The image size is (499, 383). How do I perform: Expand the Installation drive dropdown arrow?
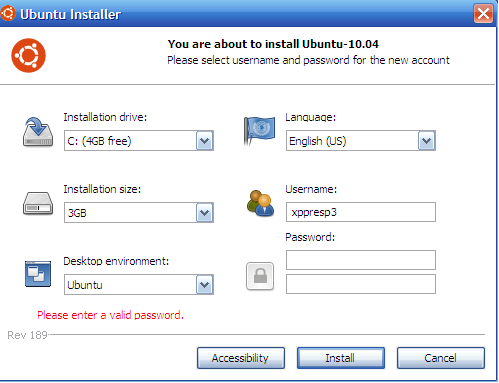[x=205, y=141]
